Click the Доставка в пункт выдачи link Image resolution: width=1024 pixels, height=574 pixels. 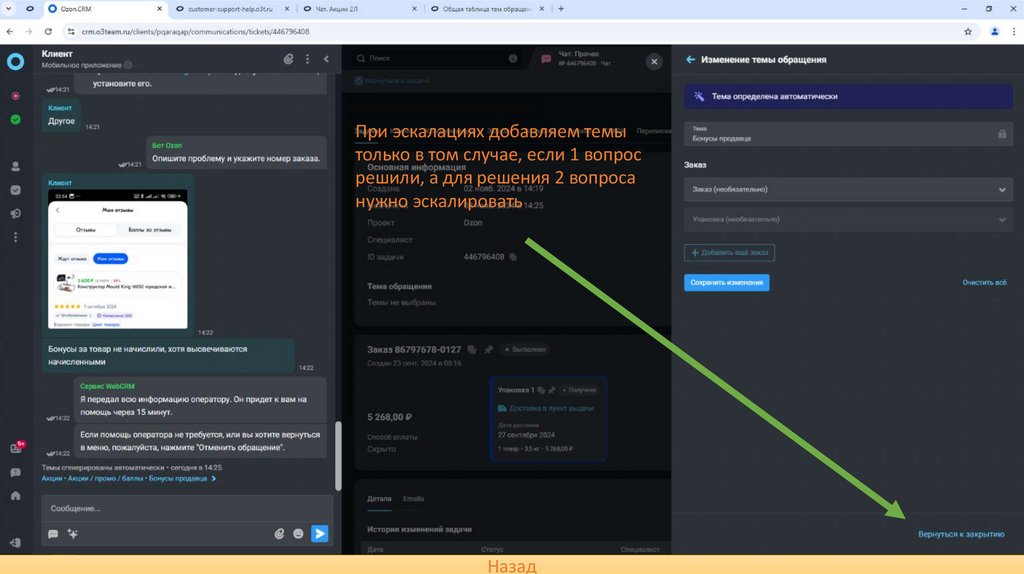point(552,408)
